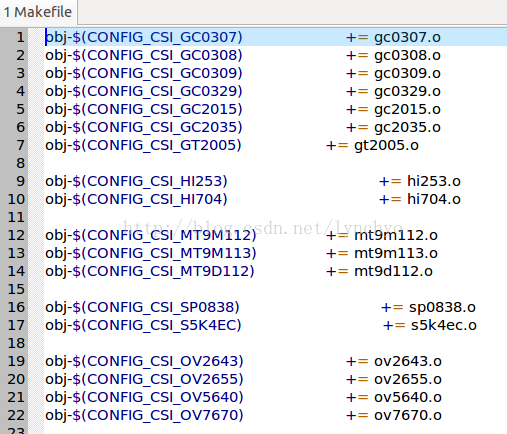
Task: Click text gt2005.o
Action: [x=386, y=145]
